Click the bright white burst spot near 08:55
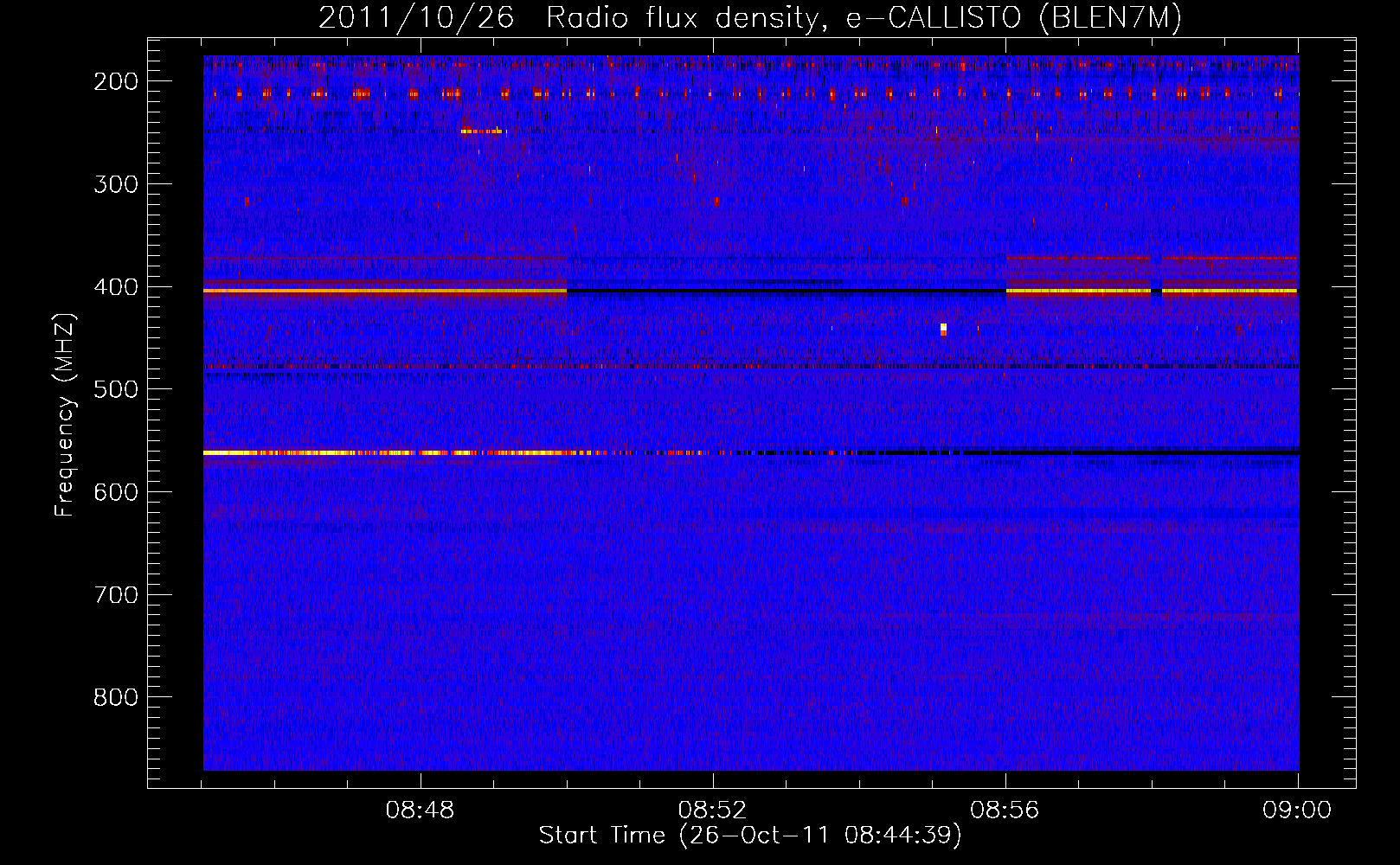The image size is (1400, 865). [x=943, y=329]
